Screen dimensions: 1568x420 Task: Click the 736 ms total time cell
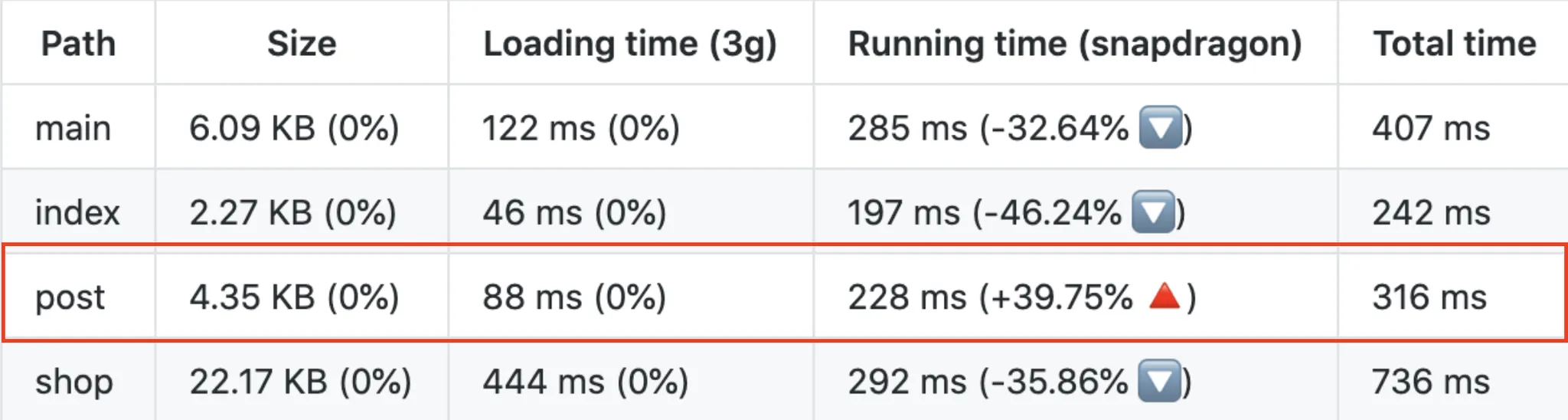click(1430, 382)
